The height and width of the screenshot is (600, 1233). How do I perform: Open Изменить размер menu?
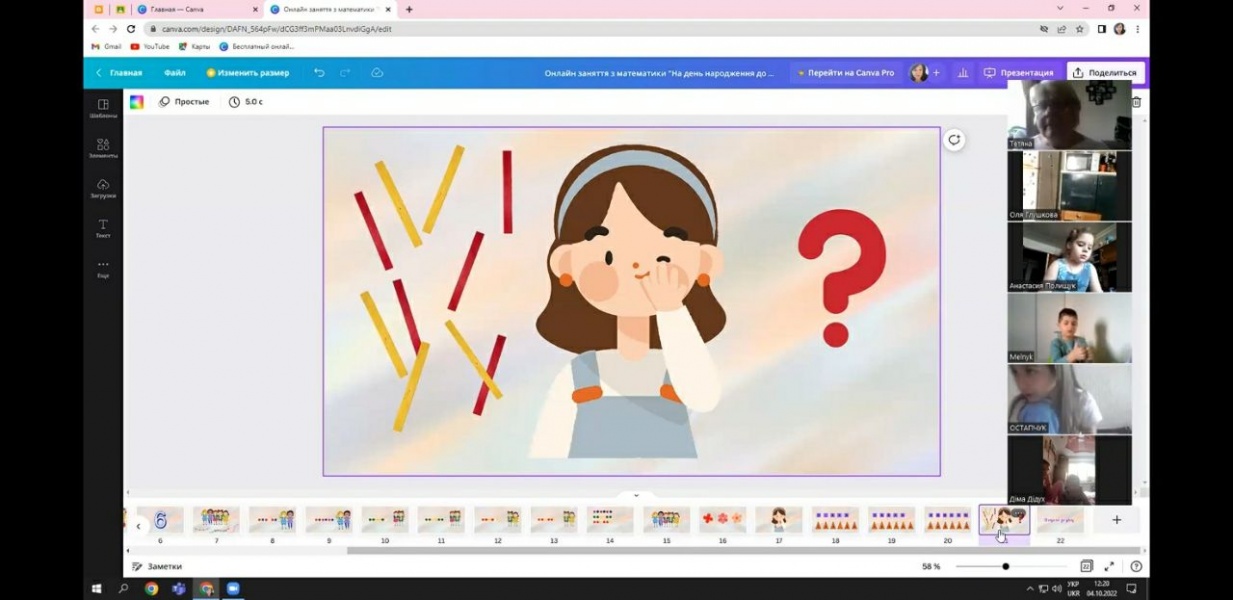click(x=248, y=73)
